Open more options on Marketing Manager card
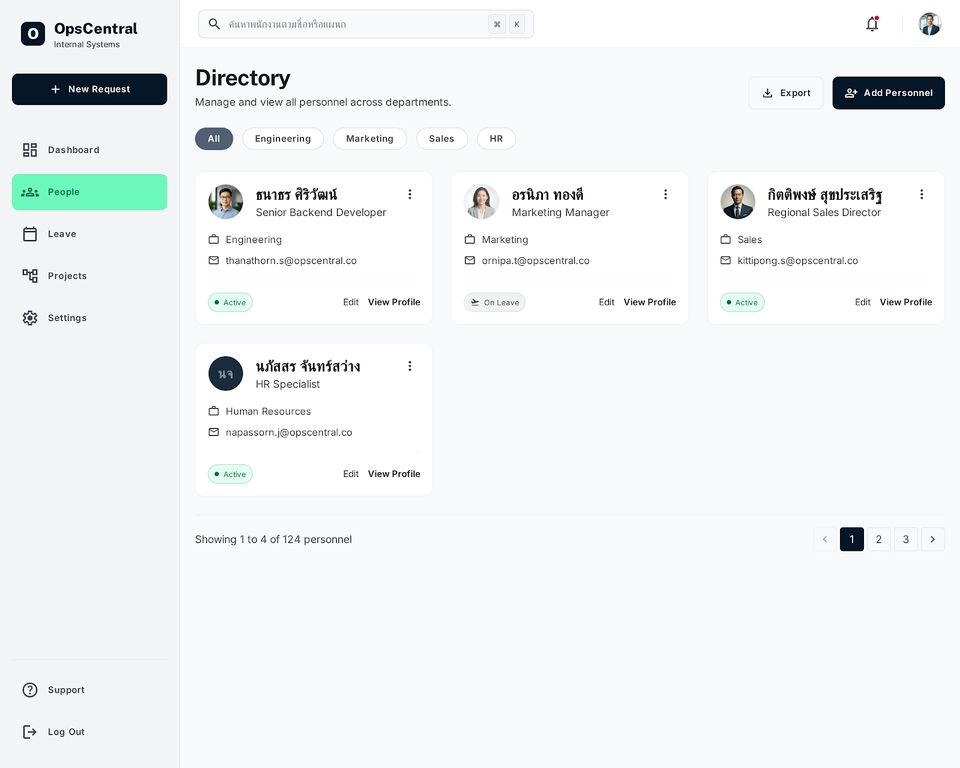Screen dimensions: 960x768 coord(666,194)
